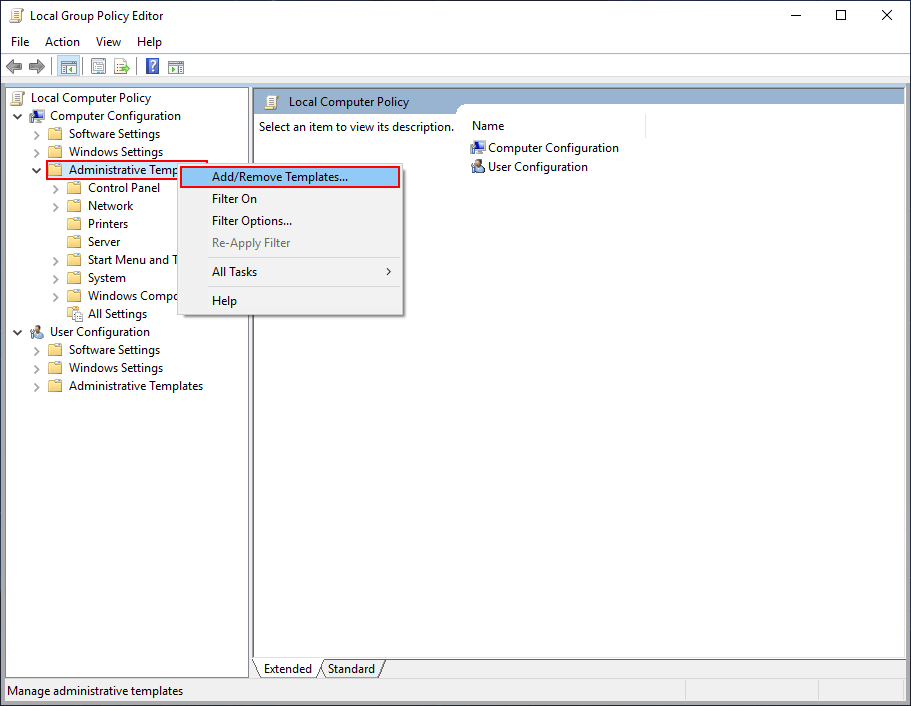Screen dimensions: 911x706
Task: Click Administrative Templates folder icon under Computer Configuration
Action: (55, 170)
